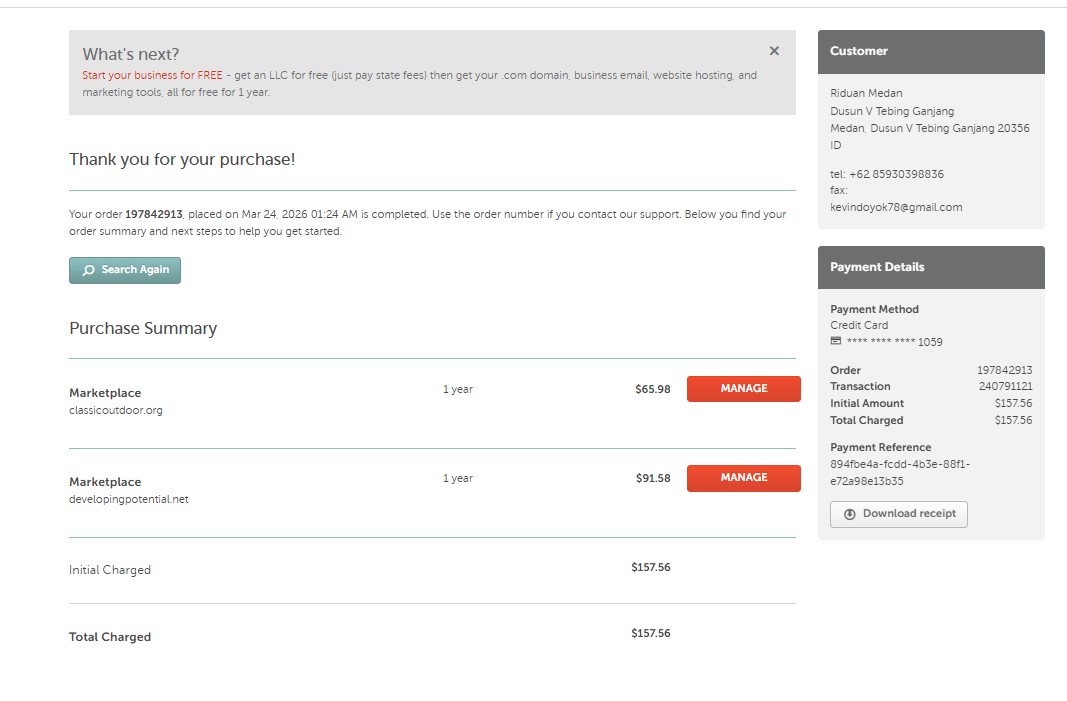Click the Transaction number 240791121

1005,386
